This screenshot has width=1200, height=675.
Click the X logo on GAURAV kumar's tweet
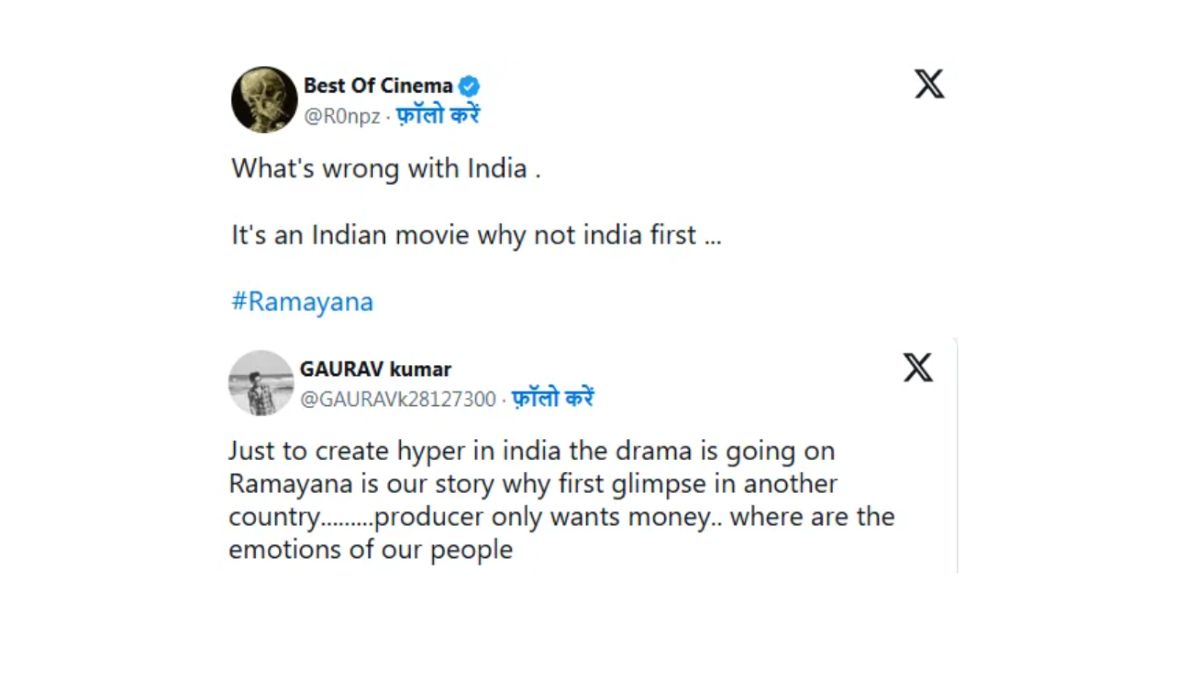pyautogui.click(x=917, y=367)
